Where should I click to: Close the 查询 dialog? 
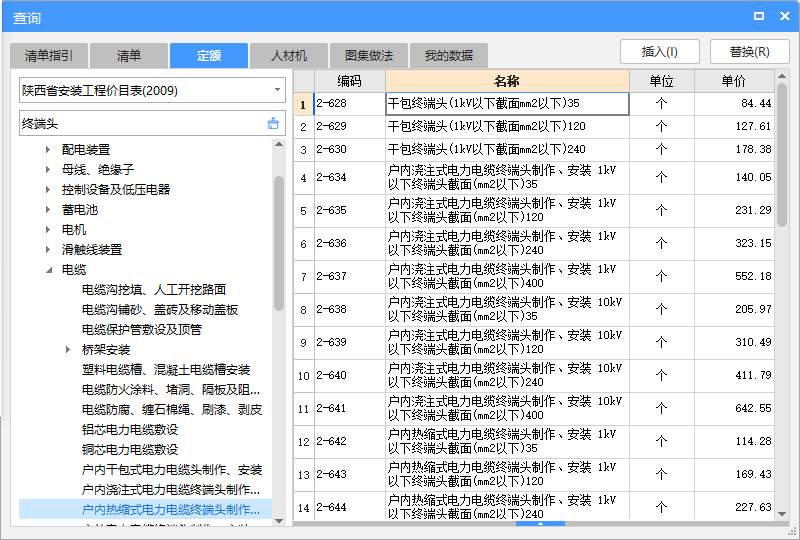[x=785, y=16]
